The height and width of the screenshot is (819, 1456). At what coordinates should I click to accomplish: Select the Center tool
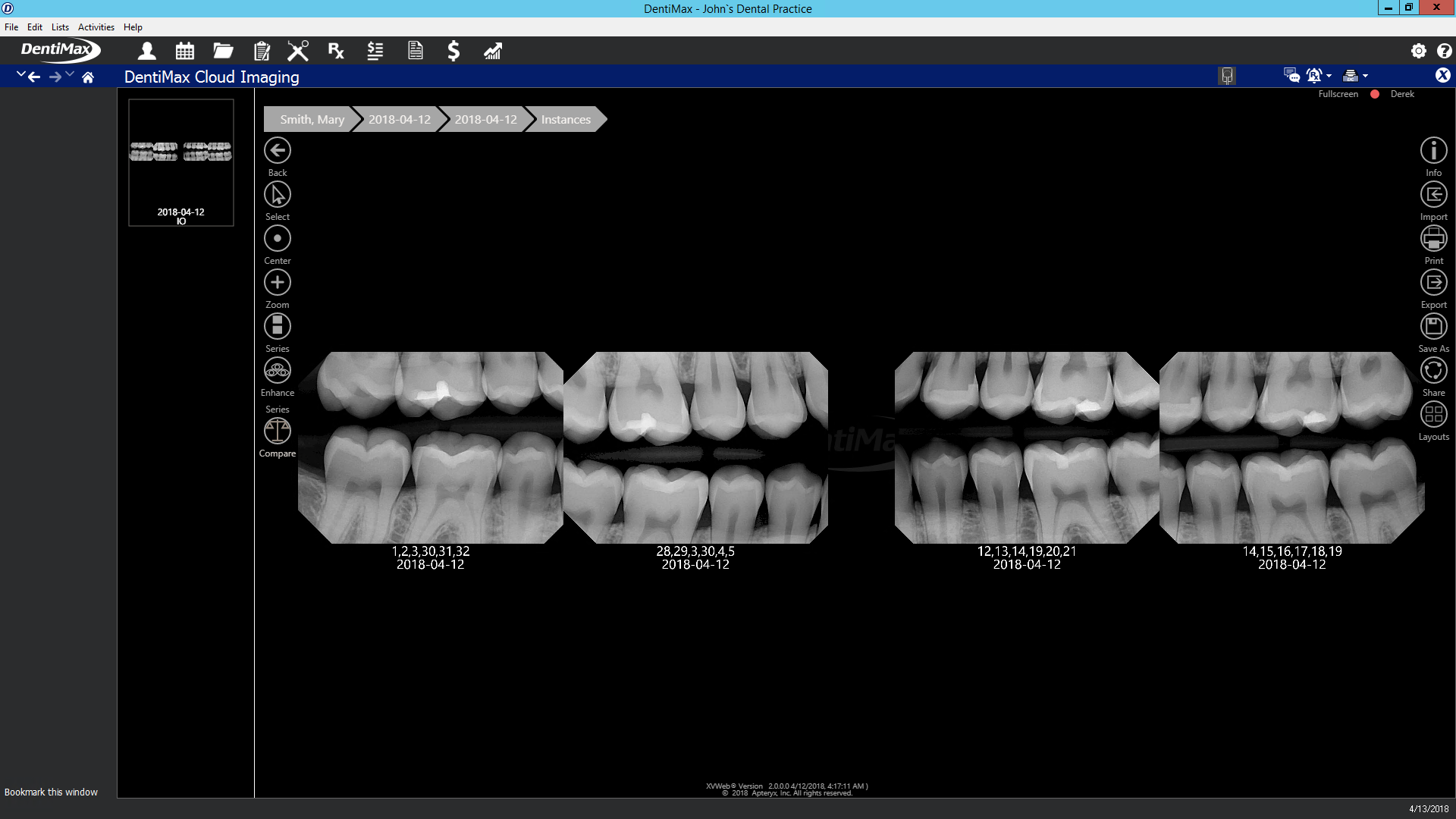click(x=277, y=238)
